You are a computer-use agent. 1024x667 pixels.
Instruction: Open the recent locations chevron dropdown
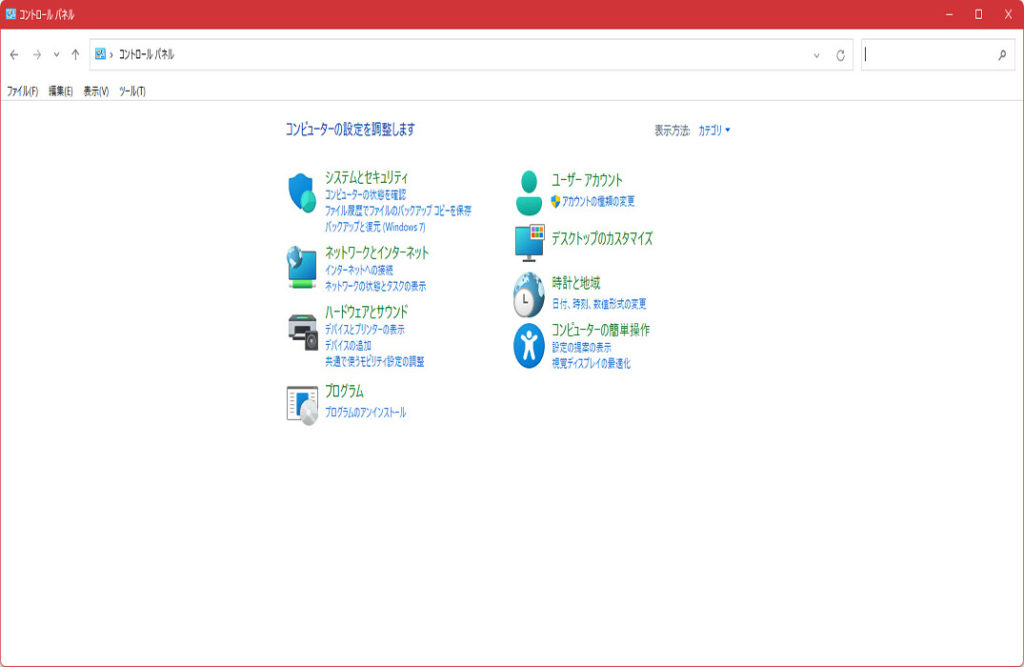56,55
